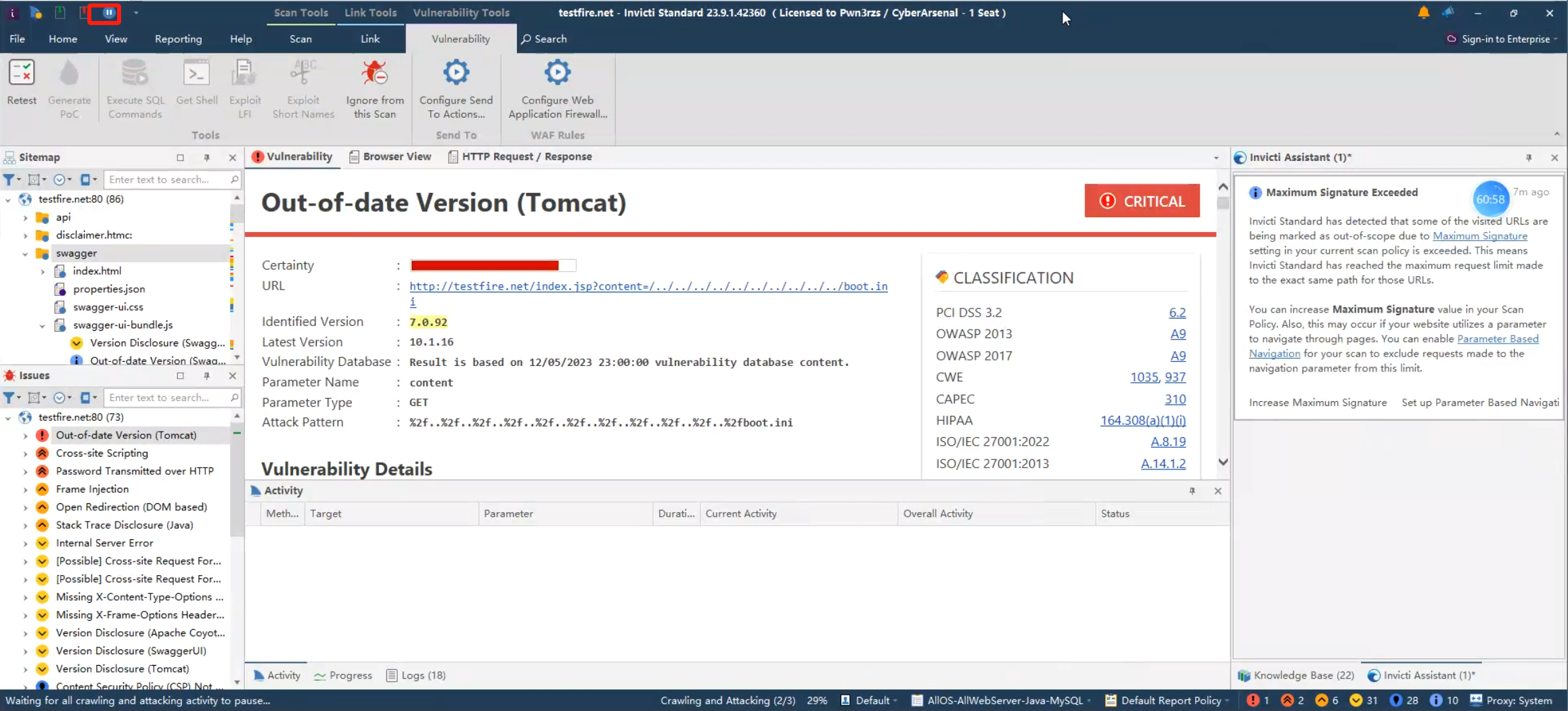Click the critical severity count icon in status bar
This screenshot has height=711, width=1568.
click(1253, 700)
